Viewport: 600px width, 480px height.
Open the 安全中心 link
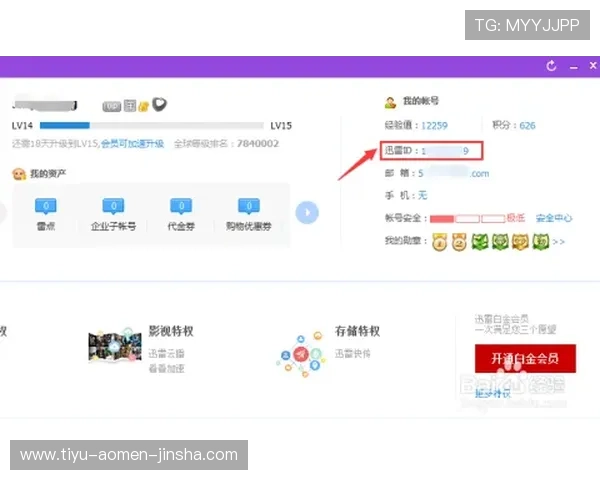tap(553, 218)
